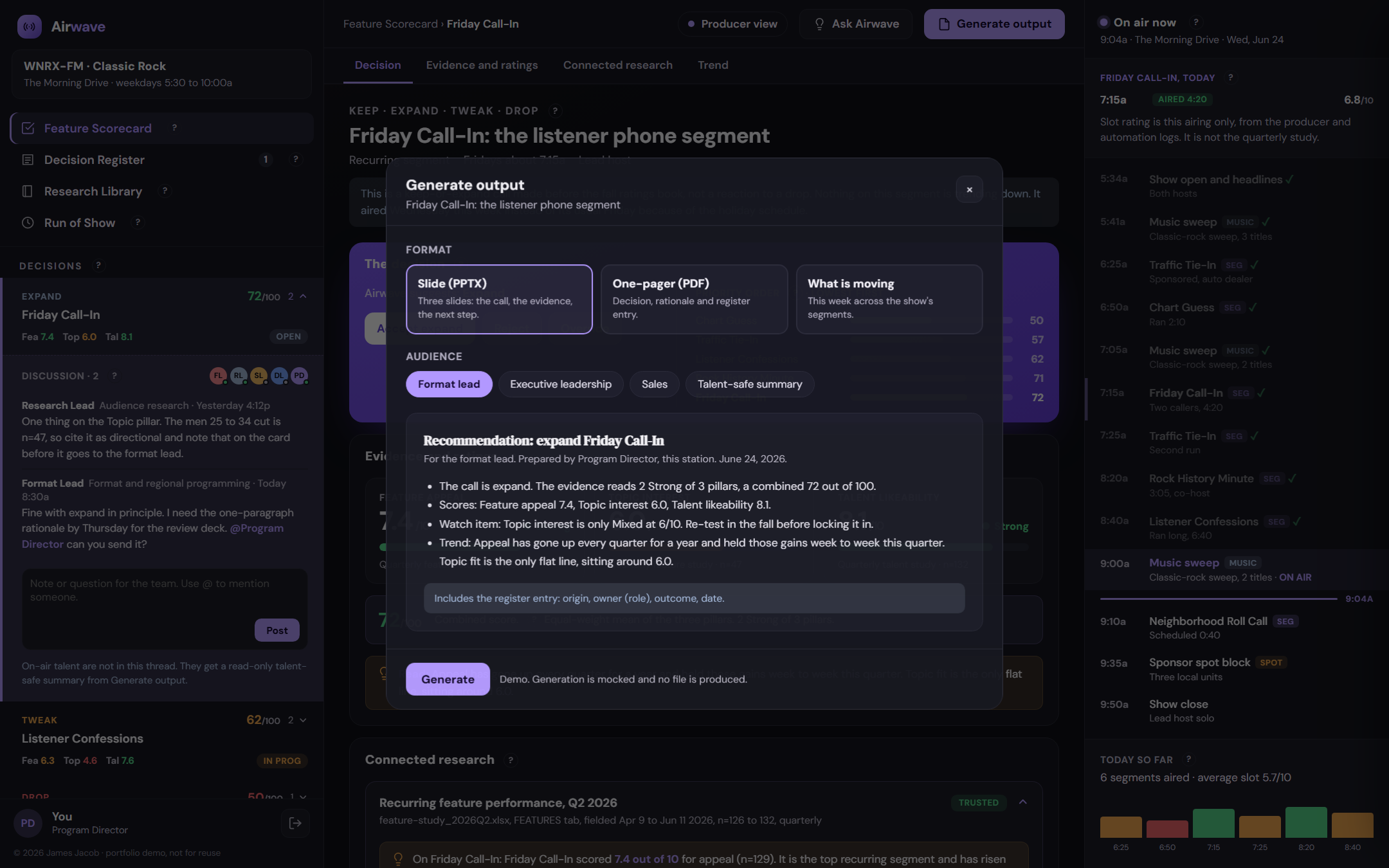1389x868 pixels.
Task: Open the Discussion help icon
Action: pyautogui.click(x=114, y=376)
